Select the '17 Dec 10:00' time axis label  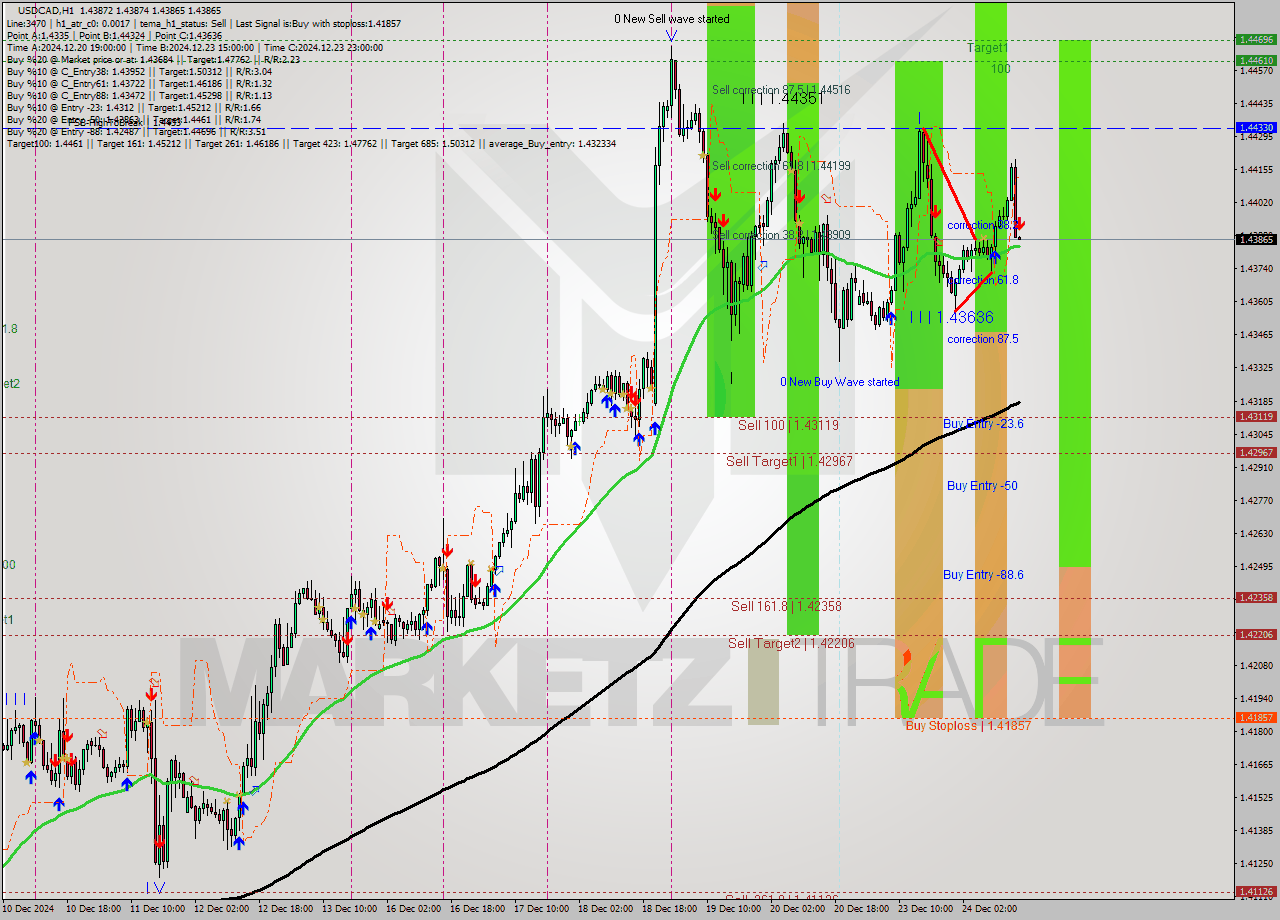pos(542,909)
